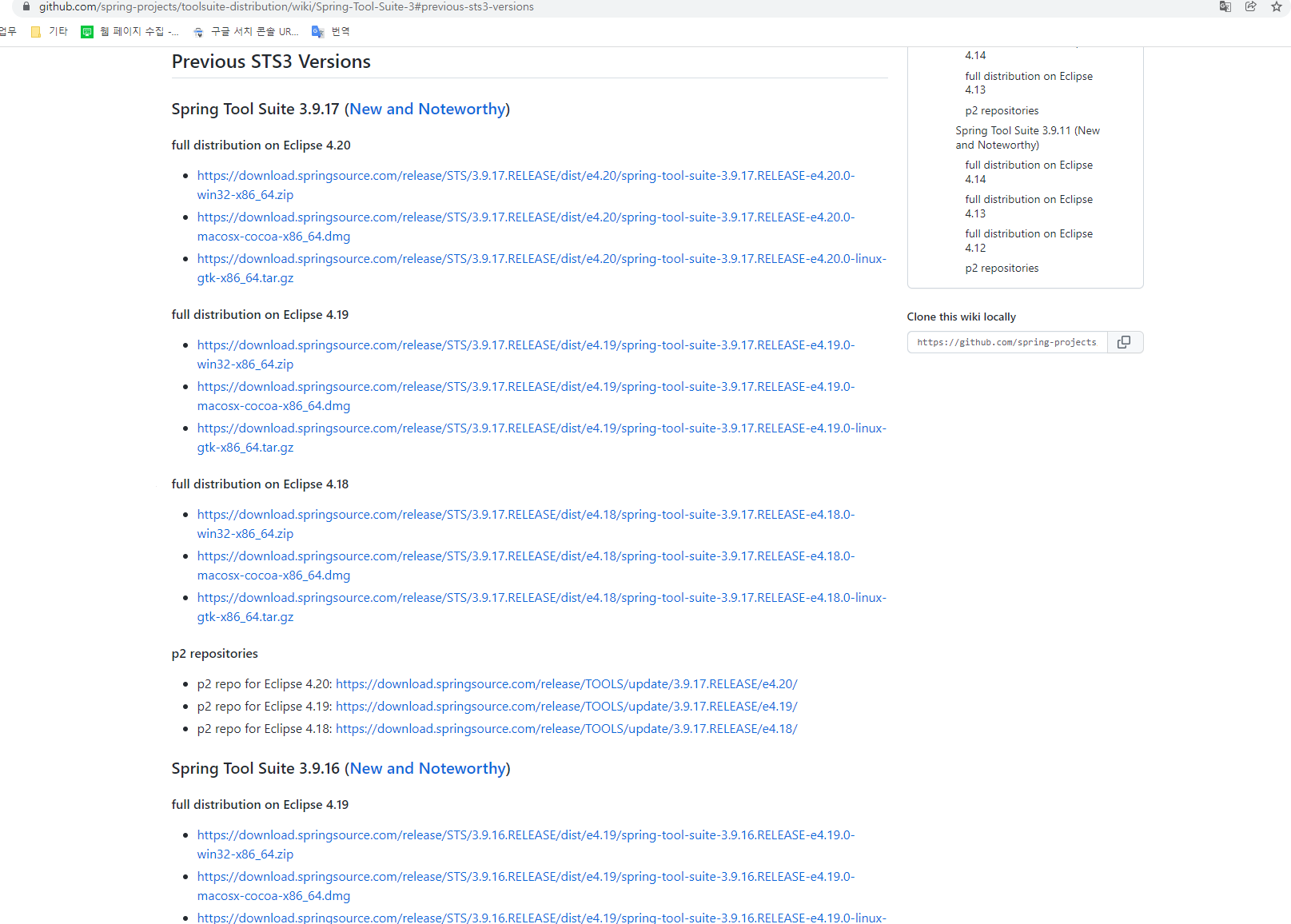
Task: Click 'full distribution on Eclipse 4.20' heading
Action: pyautogui.click(x=261, y=145)
